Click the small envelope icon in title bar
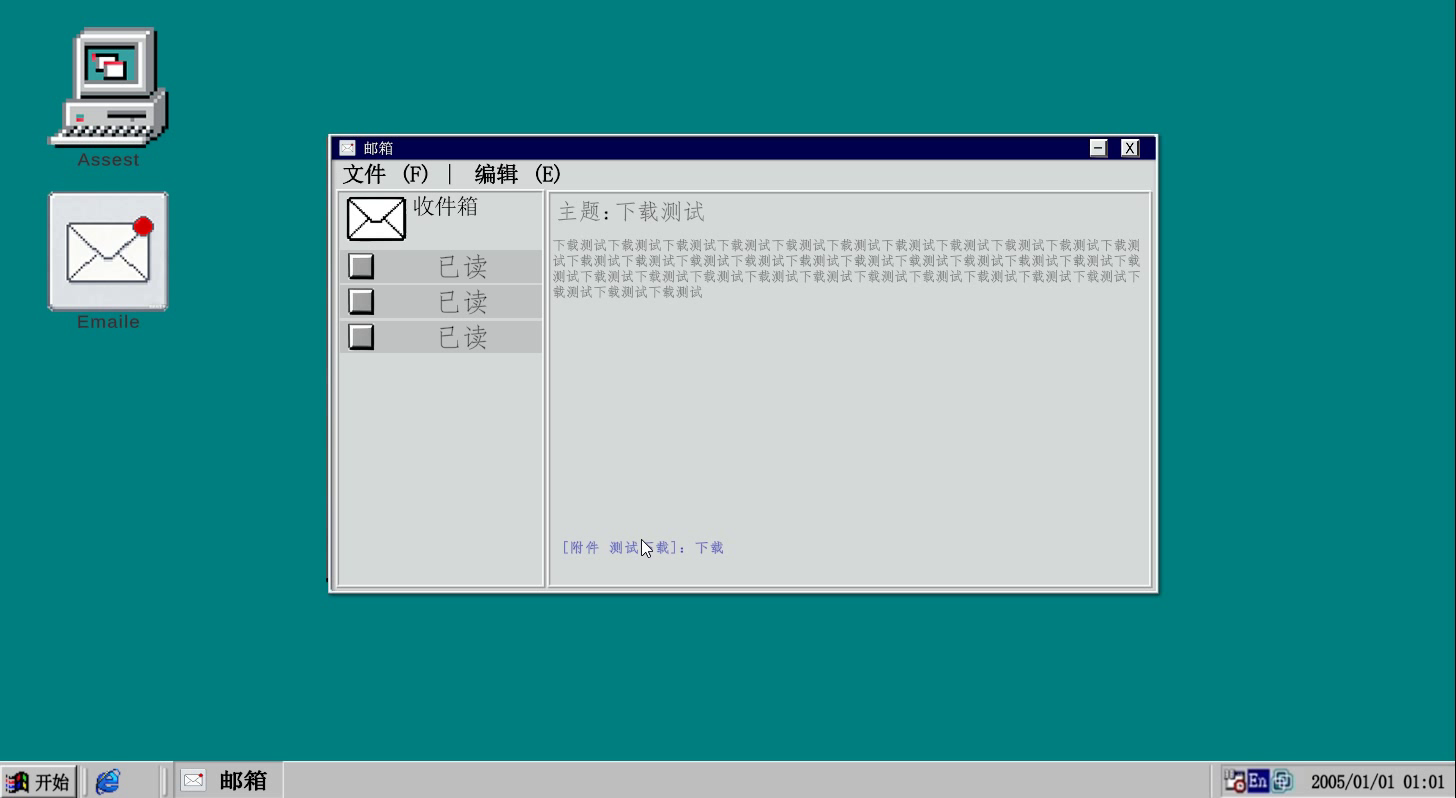 [347, 148]
